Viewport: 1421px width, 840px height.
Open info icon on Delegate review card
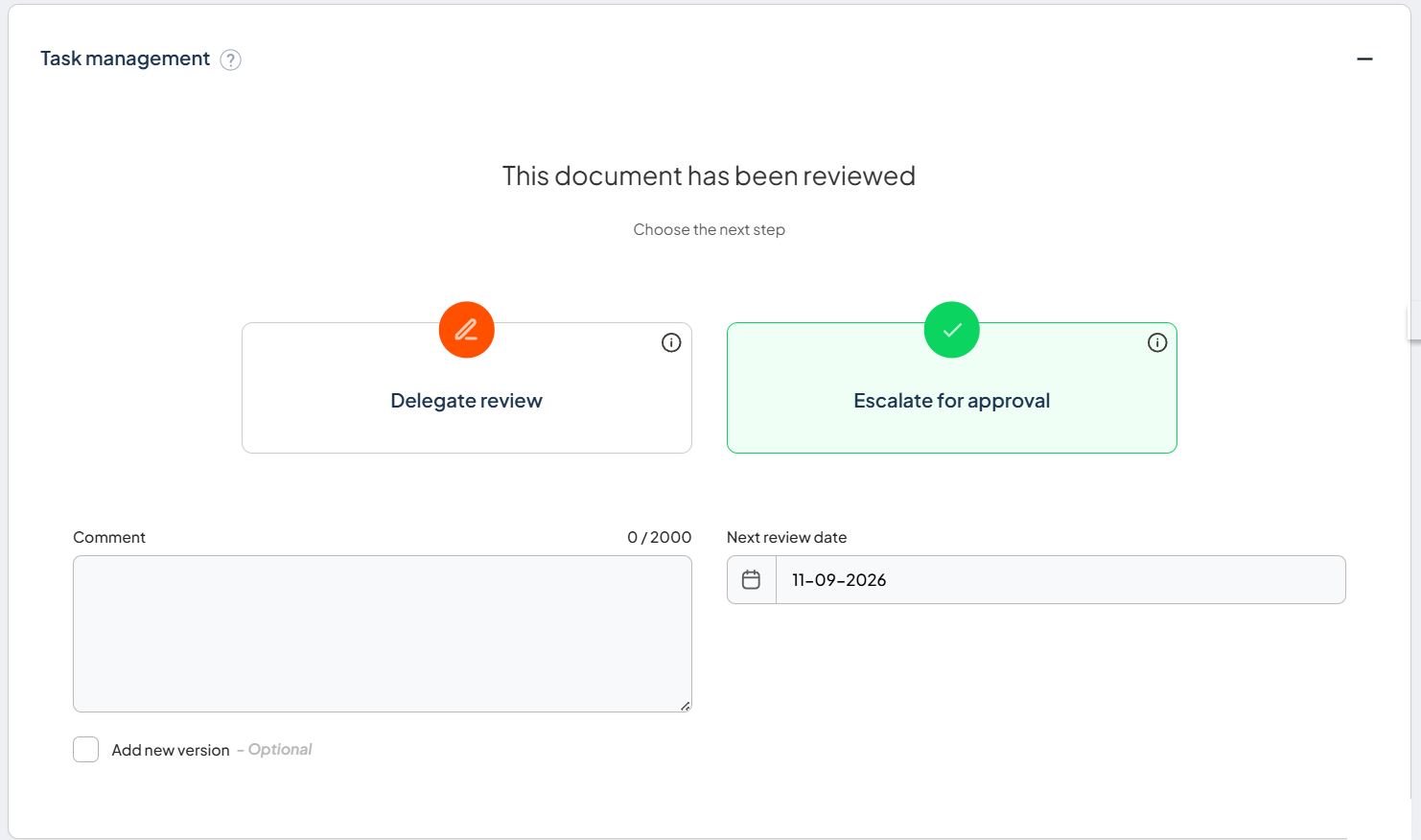pyautogui.click(x=671, y=343)
